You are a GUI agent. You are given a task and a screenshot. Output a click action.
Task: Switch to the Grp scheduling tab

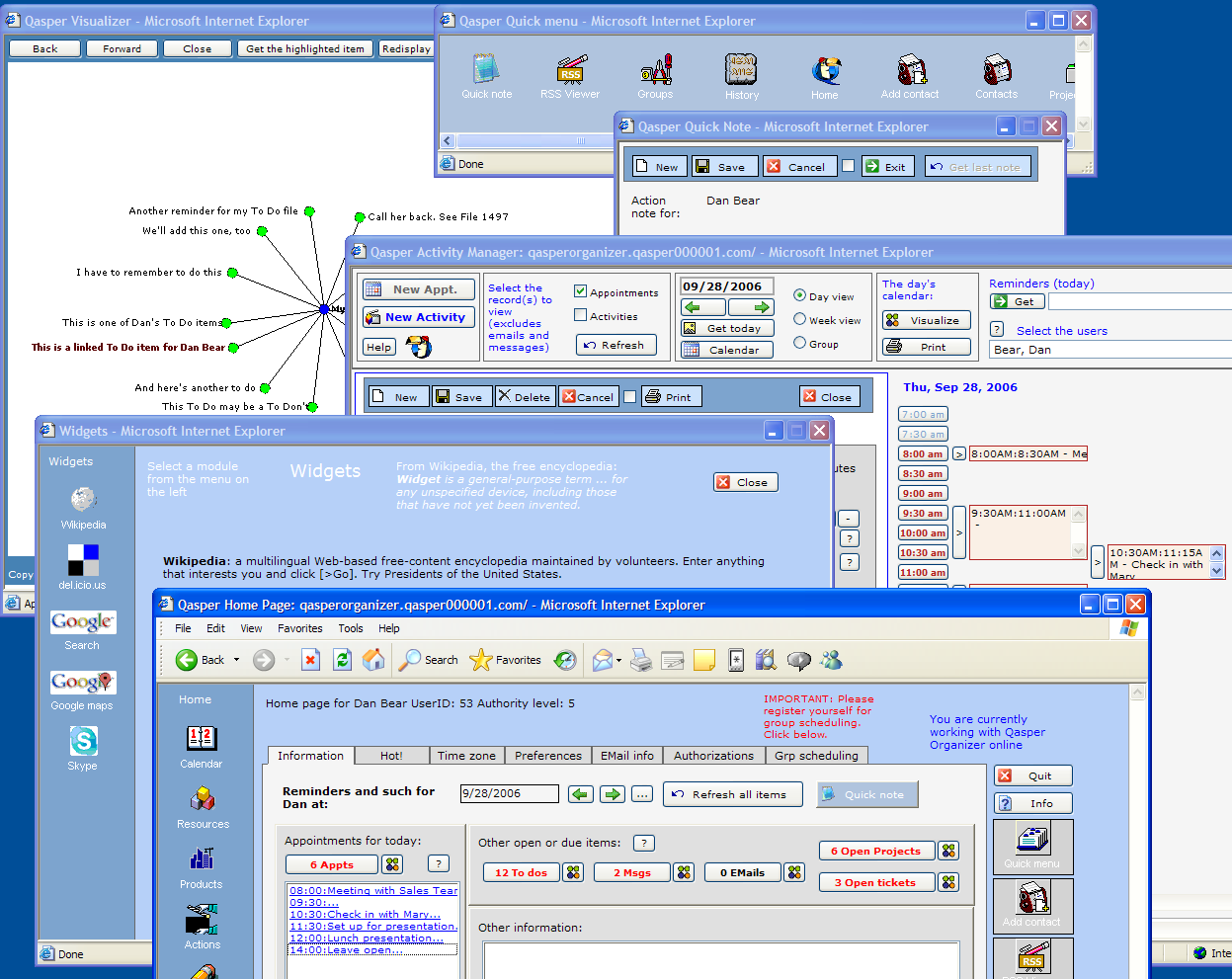click(x=816, y=756)
